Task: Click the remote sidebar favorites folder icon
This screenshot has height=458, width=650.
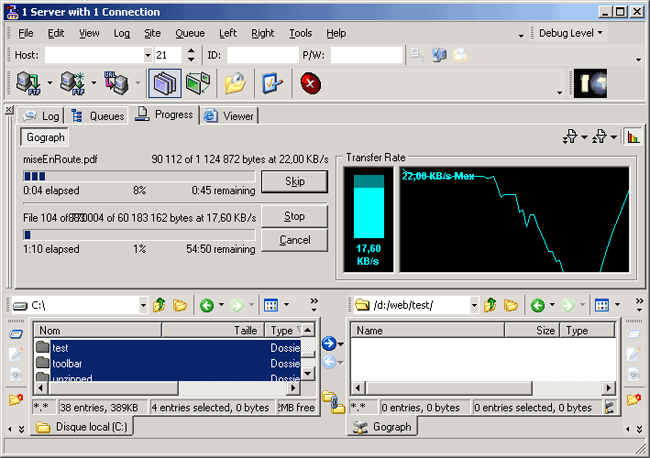Action: coord(634,400)
